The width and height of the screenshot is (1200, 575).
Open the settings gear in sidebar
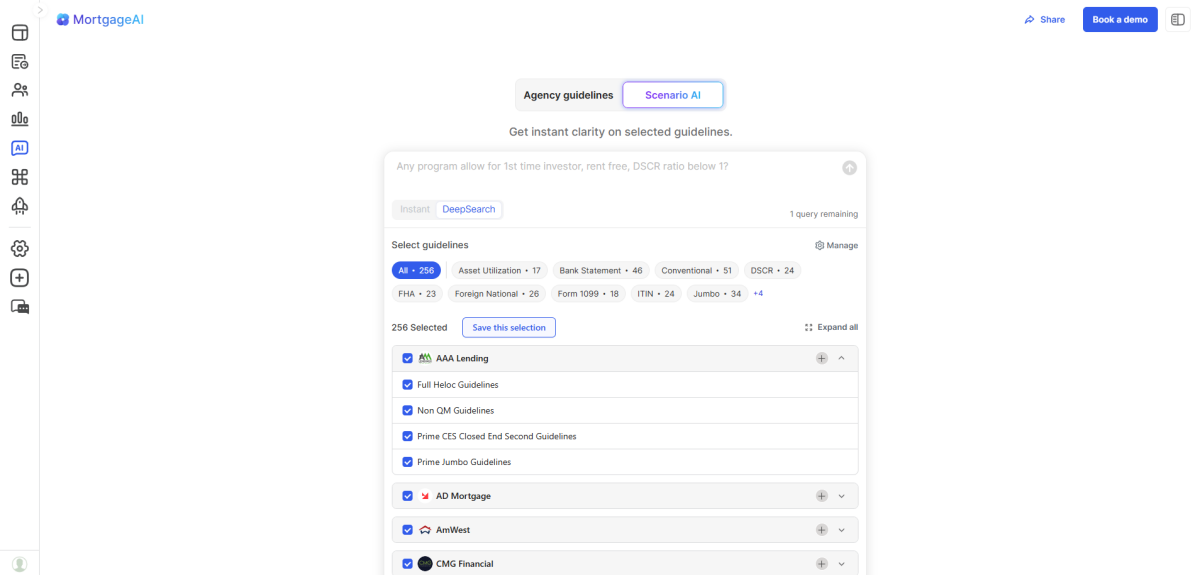pyautogui.click(x=19, y=249)
